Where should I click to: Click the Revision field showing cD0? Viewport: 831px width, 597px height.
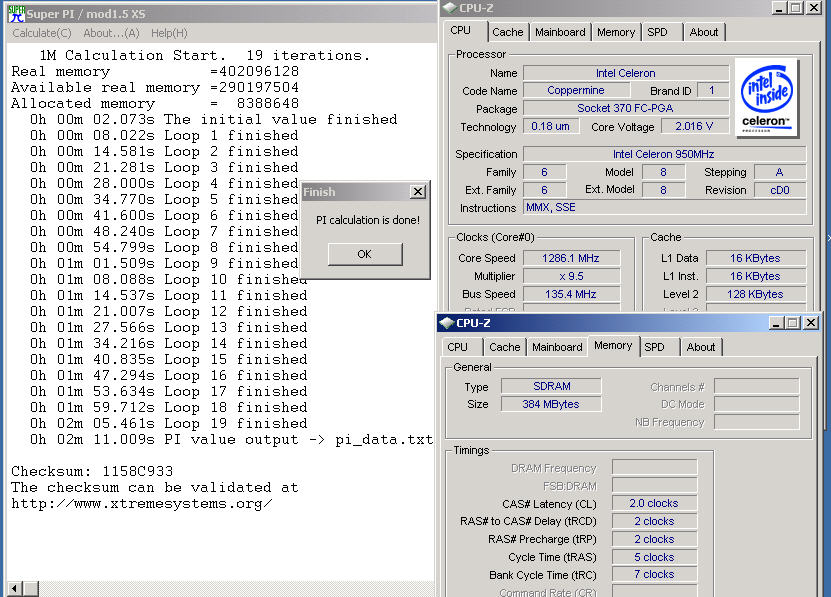780,190
